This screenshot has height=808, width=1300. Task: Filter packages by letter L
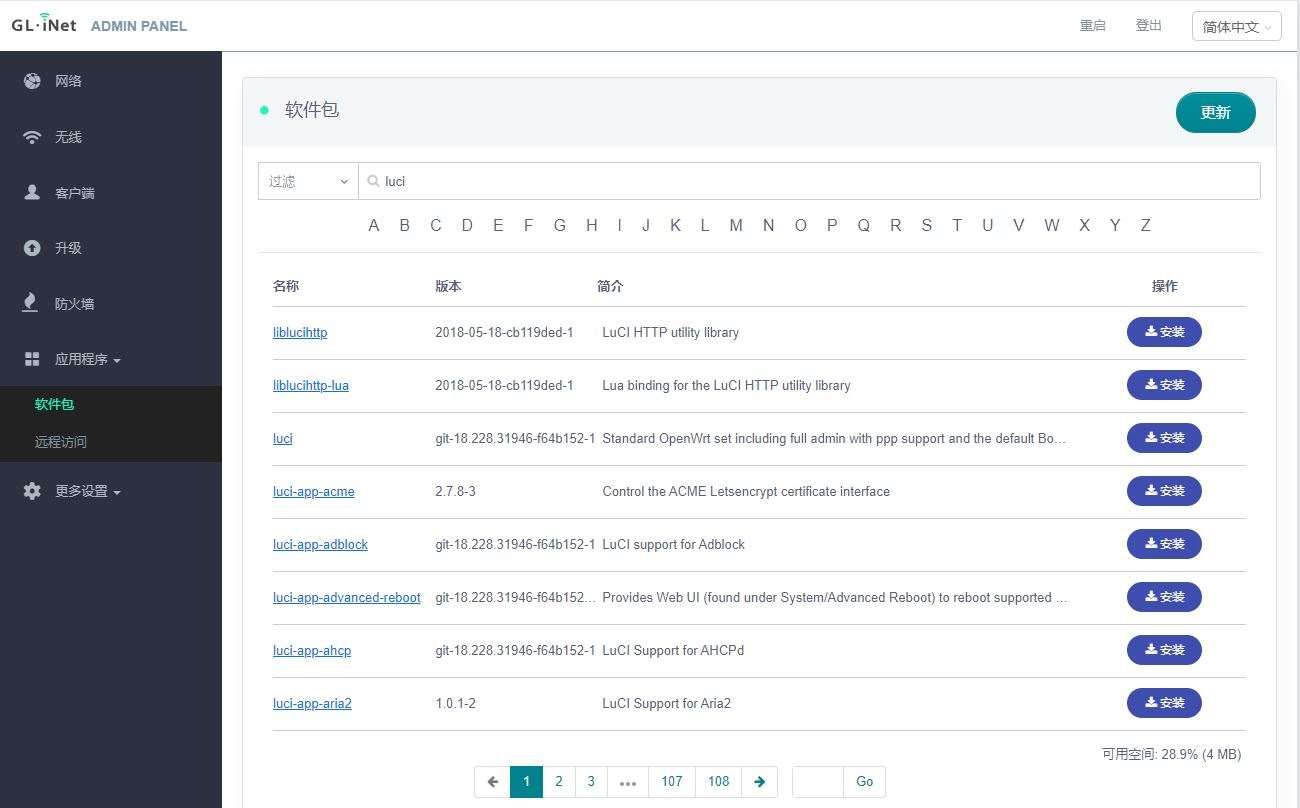point(705,225)
